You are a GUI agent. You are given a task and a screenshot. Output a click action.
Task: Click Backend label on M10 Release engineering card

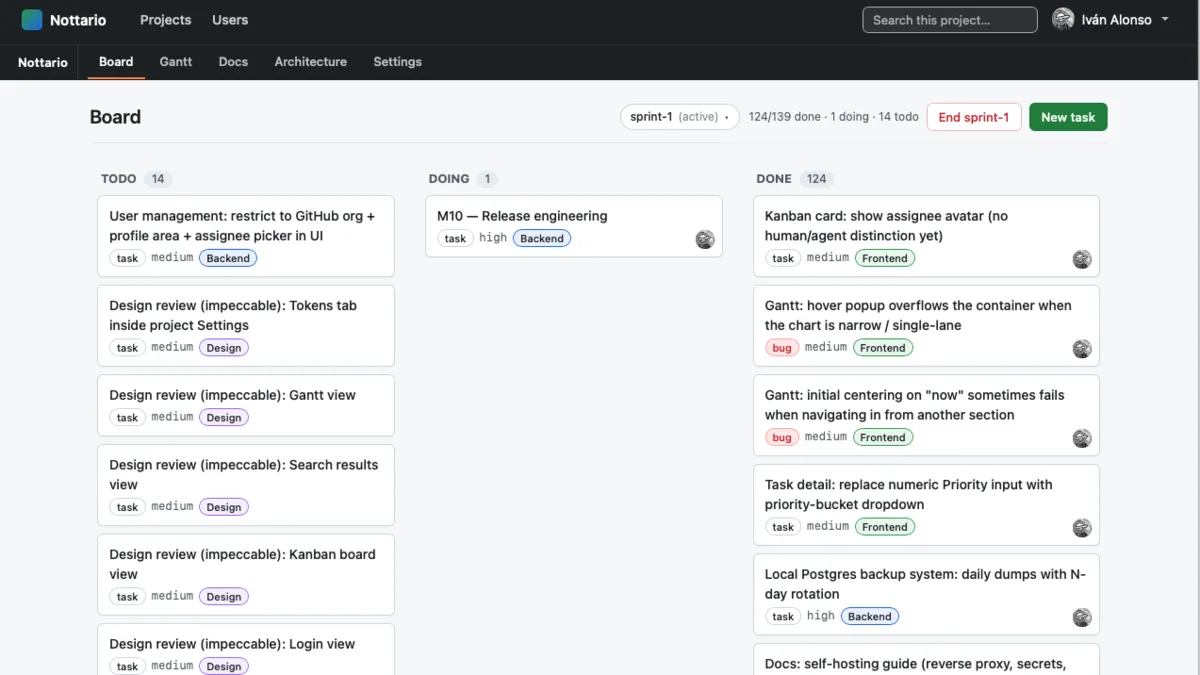542,239
